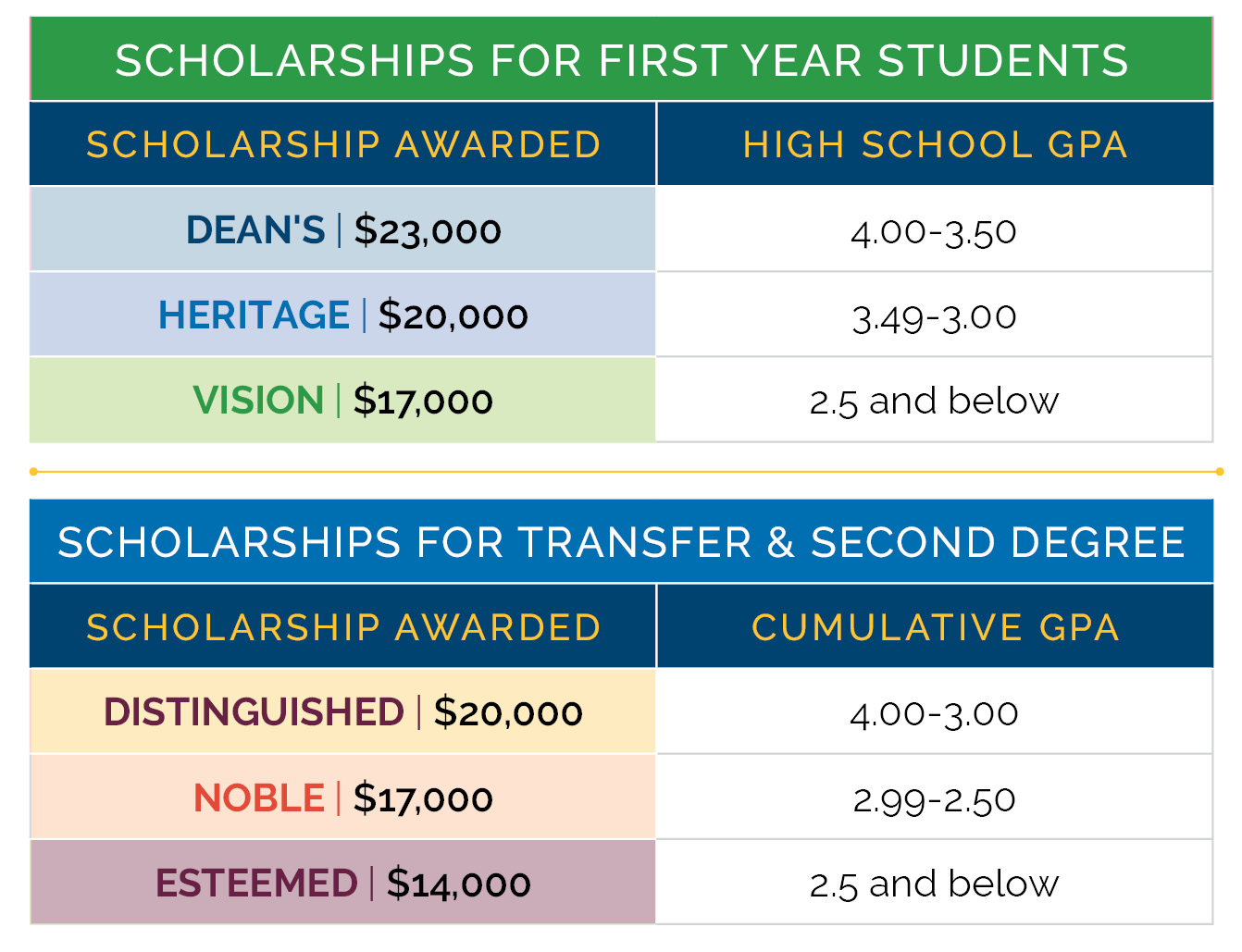Screen dimensions: 1242x952
Task: Click the Heritage $20,000 scholarship cell
Action: click(343, 315)
